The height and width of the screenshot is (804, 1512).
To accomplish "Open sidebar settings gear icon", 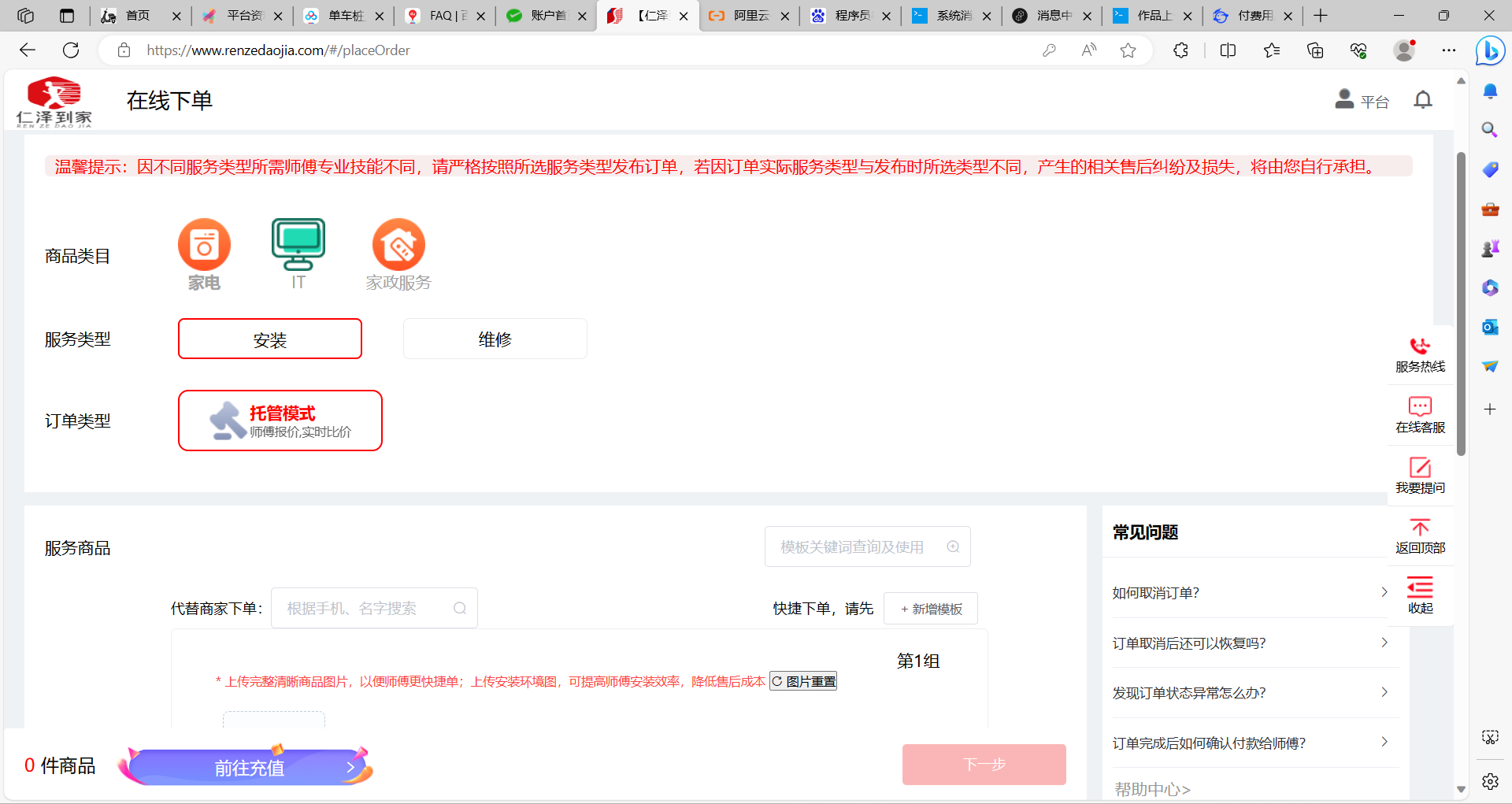I will 1490,781.
